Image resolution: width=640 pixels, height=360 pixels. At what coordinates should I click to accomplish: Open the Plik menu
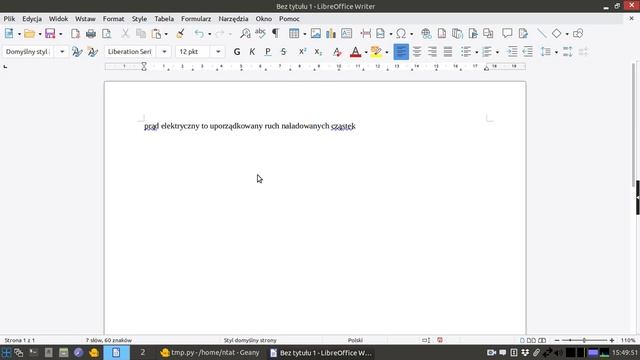9,19
